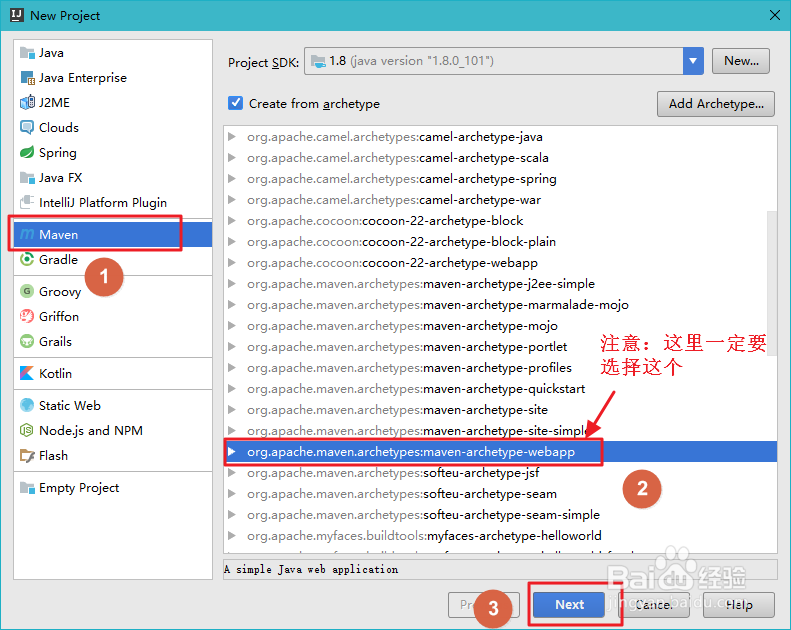Image resolution: width=791 pixels, height=630 pixels.
Task: Expand the camel-archetype-scala node
Action: tap(232, 158)
